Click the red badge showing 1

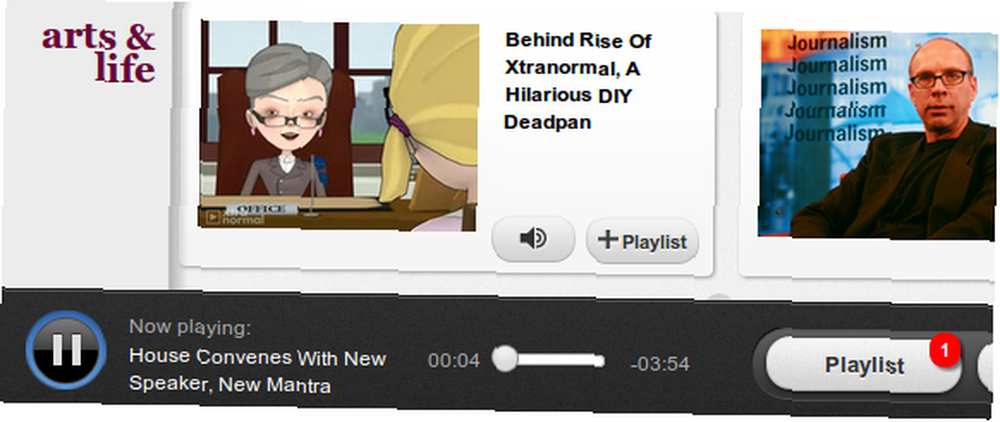click(945, 351)
